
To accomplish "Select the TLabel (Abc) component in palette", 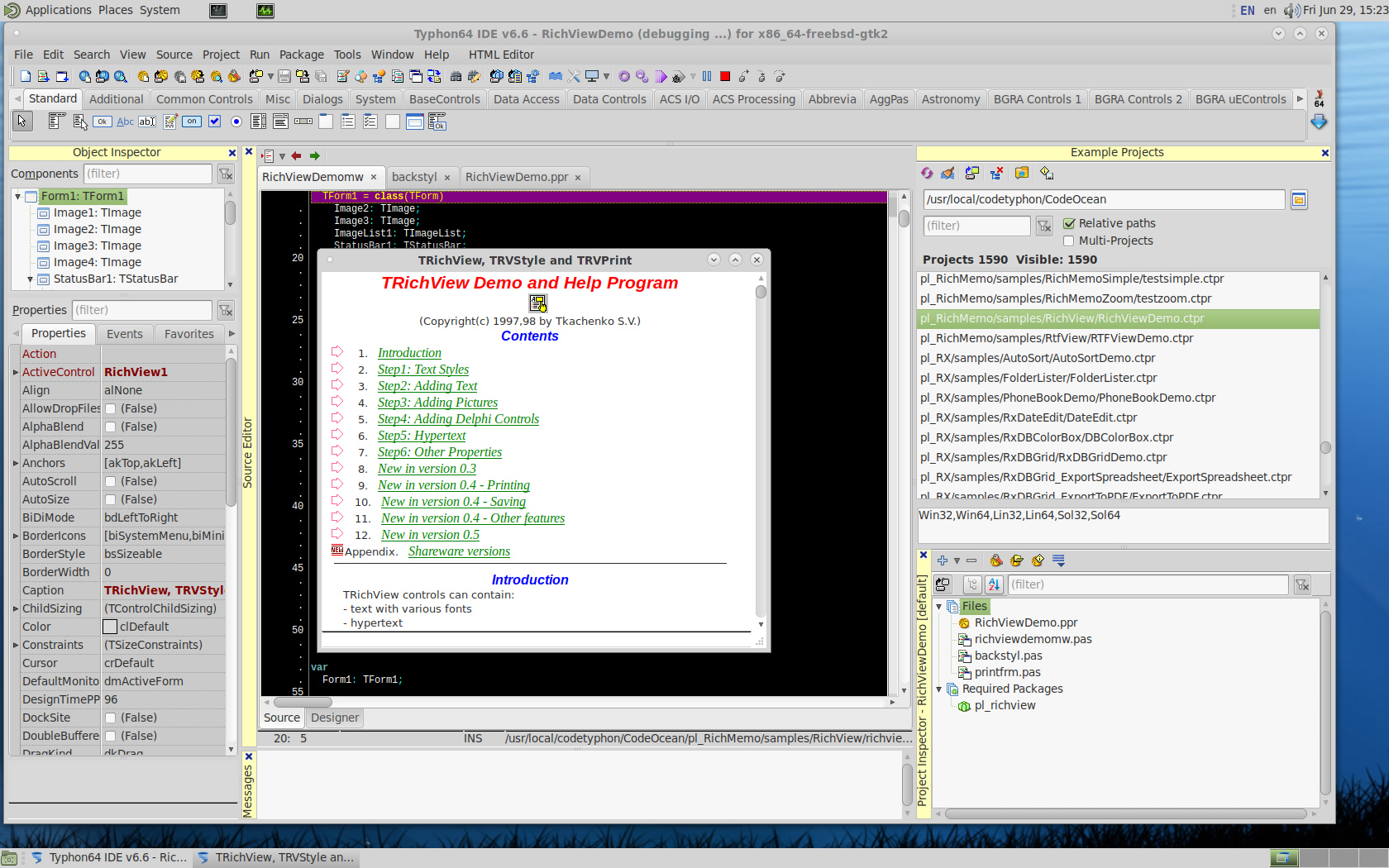I will (x=125, y=122).
